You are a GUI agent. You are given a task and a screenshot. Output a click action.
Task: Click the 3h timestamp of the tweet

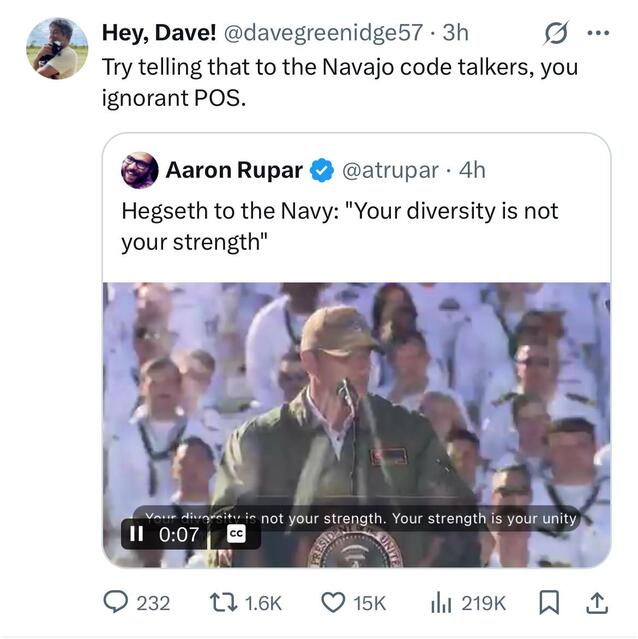[455, 33]
